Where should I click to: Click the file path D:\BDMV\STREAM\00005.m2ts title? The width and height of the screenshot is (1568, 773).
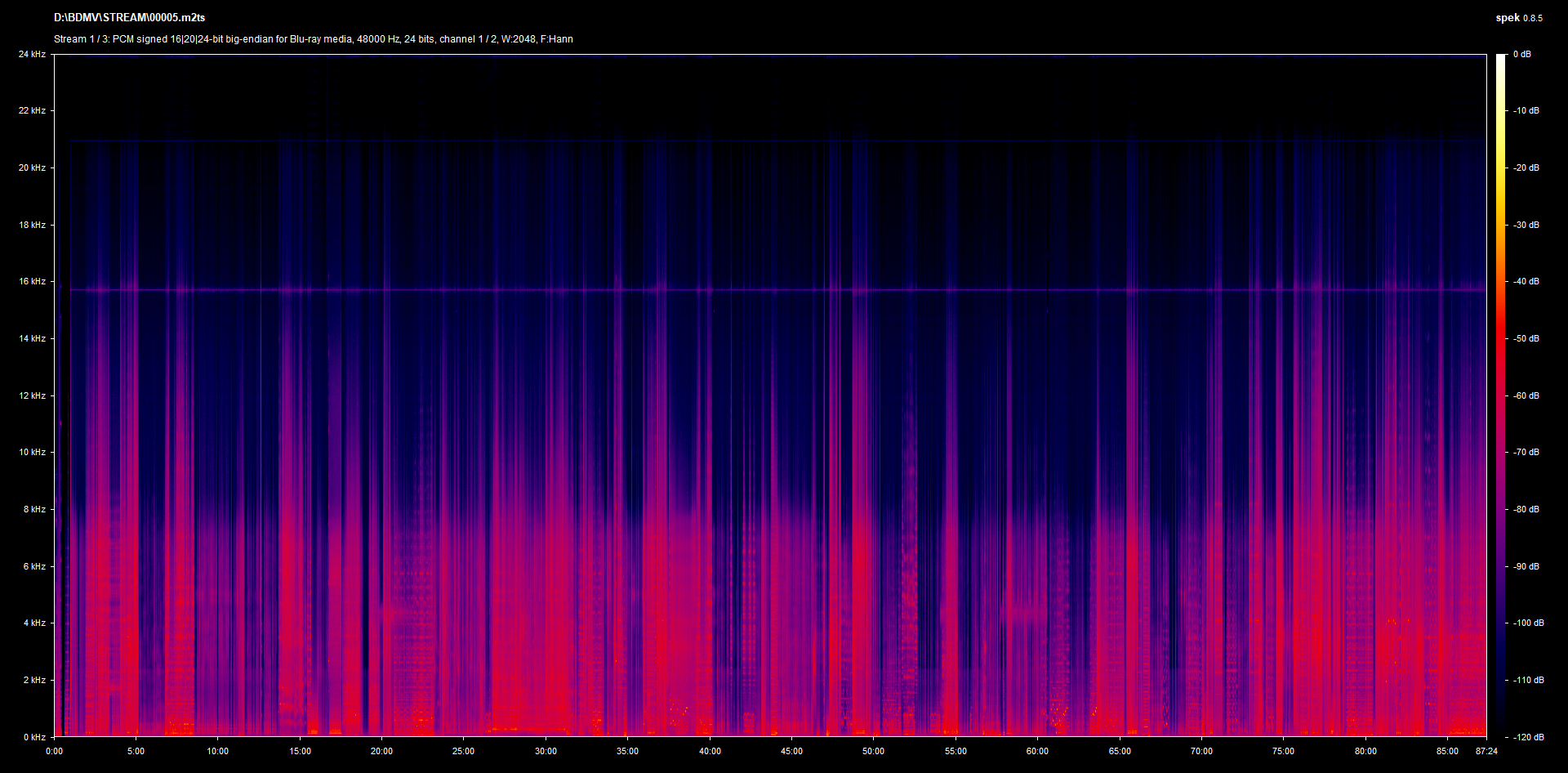(x=129, y=17)
